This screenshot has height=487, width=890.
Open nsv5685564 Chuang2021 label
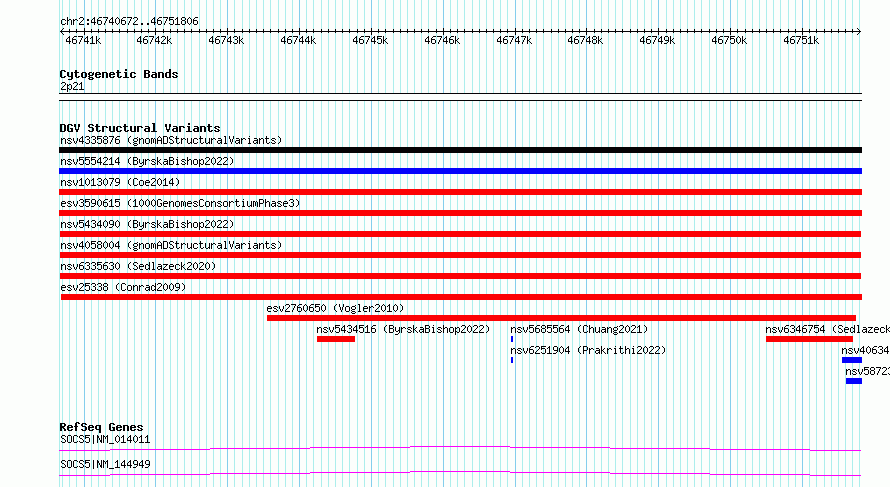[x=579, y=329]
